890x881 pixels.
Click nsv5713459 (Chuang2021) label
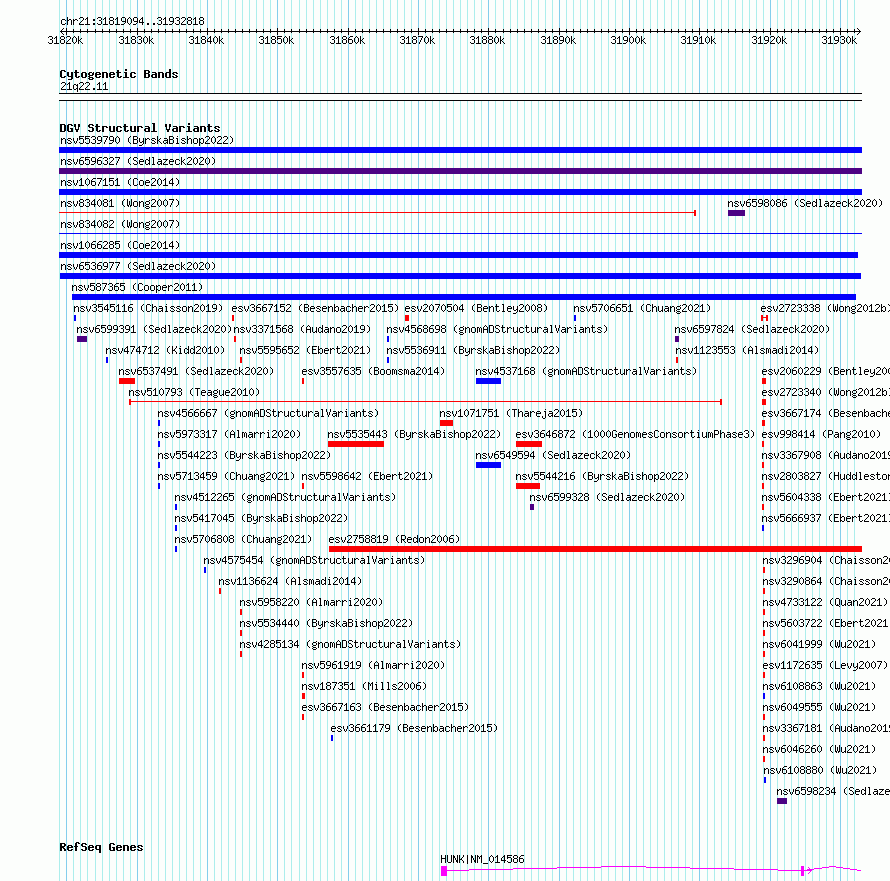coord(226,476)
